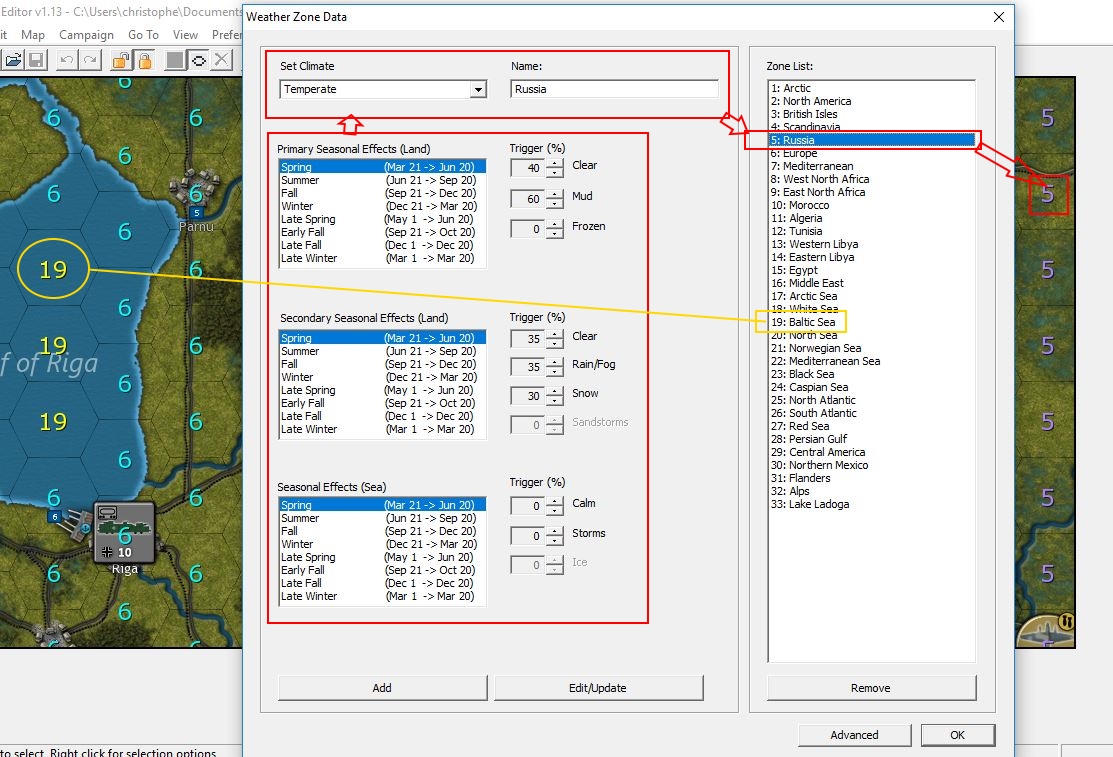The image size is (1113, 757).
Task: Select Winter in Primary Seasonal Effects list
Action: [x=382, y=206]
